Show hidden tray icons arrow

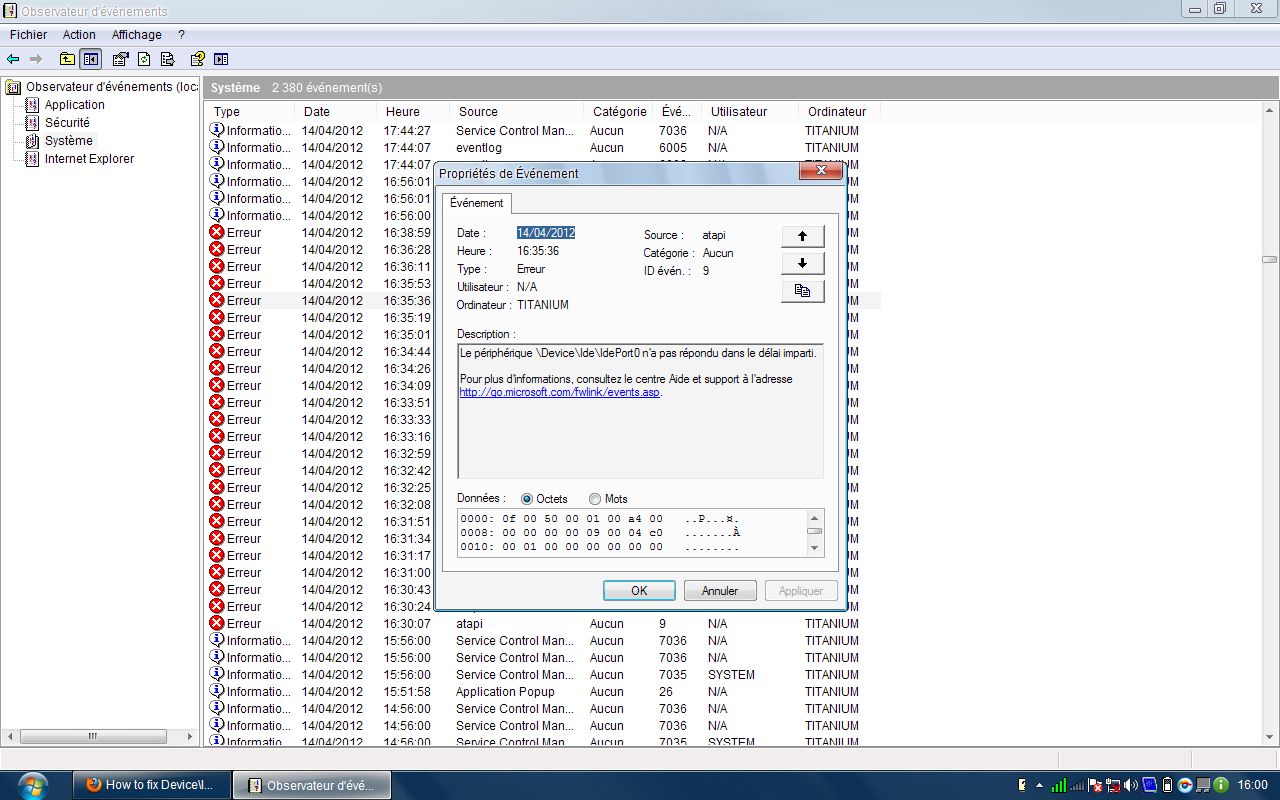pos(1039,785)
